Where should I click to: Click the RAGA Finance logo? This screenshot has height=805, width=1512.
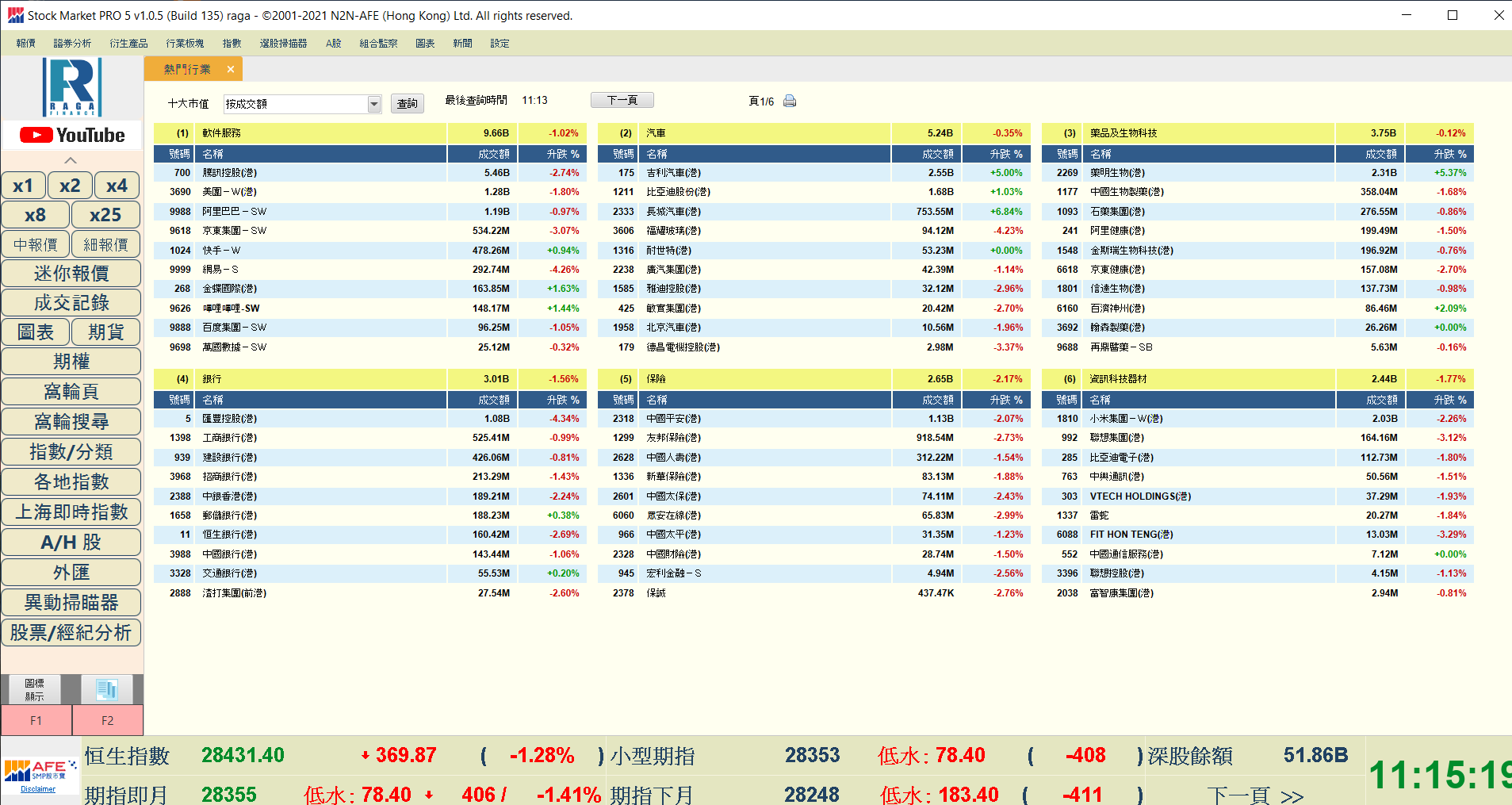[72, 87]
